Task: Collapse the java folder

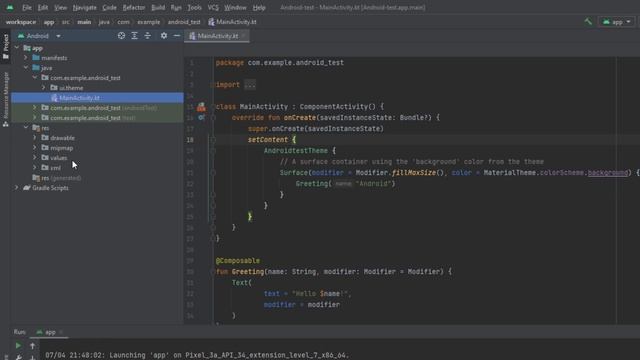Action: click(x=26, y=68)
